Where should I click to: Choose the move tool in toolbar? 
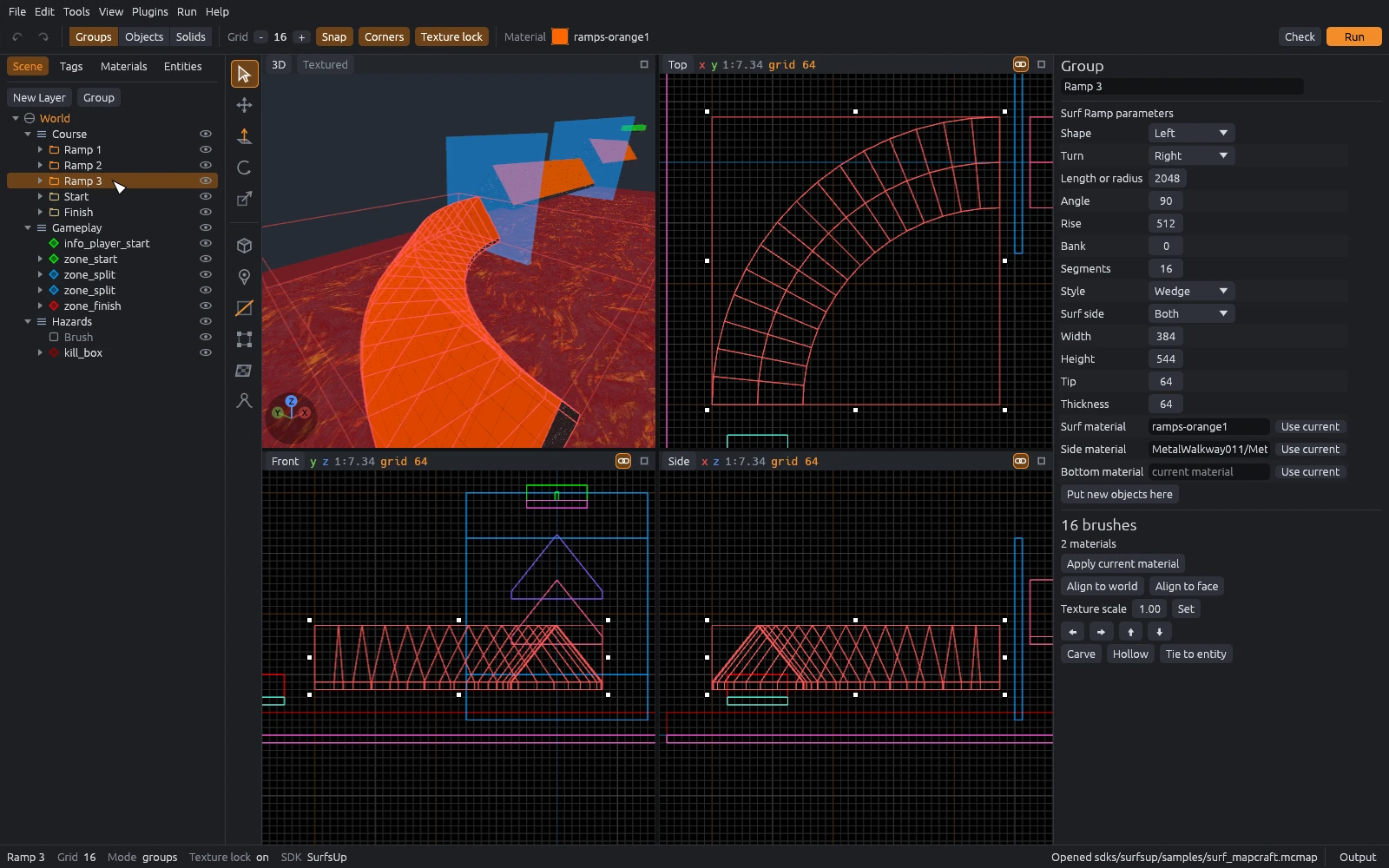[244, 105]
